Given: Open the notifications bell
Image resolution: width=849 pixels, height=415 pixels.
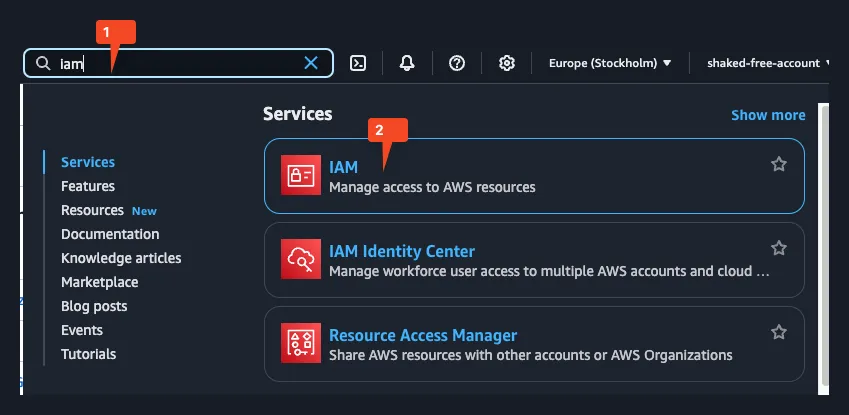Looking at the screenshot, I should click(x=407, y=63).
